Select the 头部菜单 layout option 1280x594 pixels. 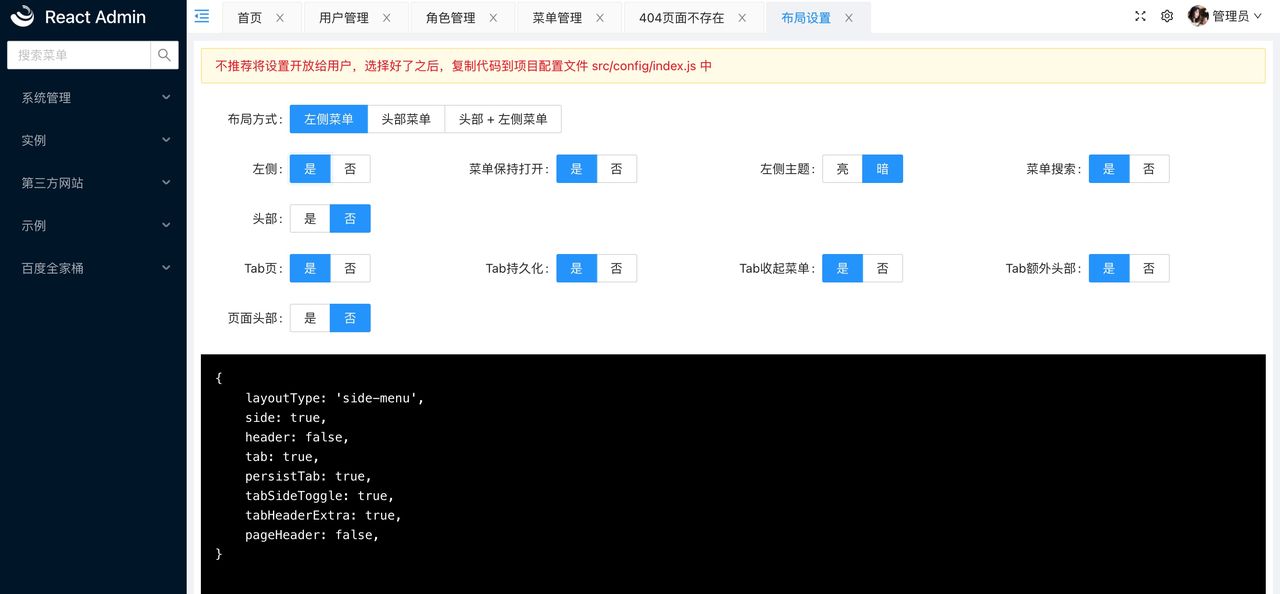[x=405, y=118]
